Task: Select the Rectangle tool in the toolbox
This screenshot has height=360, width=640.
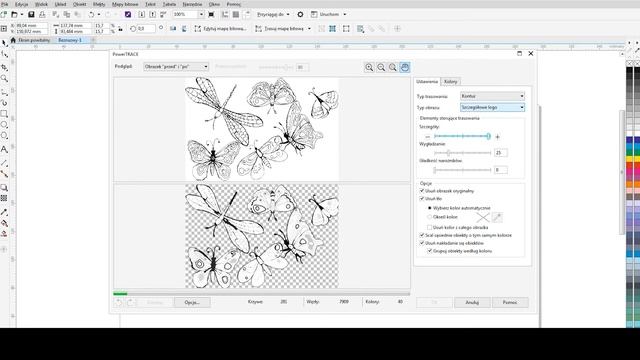Action: [4, 114]
